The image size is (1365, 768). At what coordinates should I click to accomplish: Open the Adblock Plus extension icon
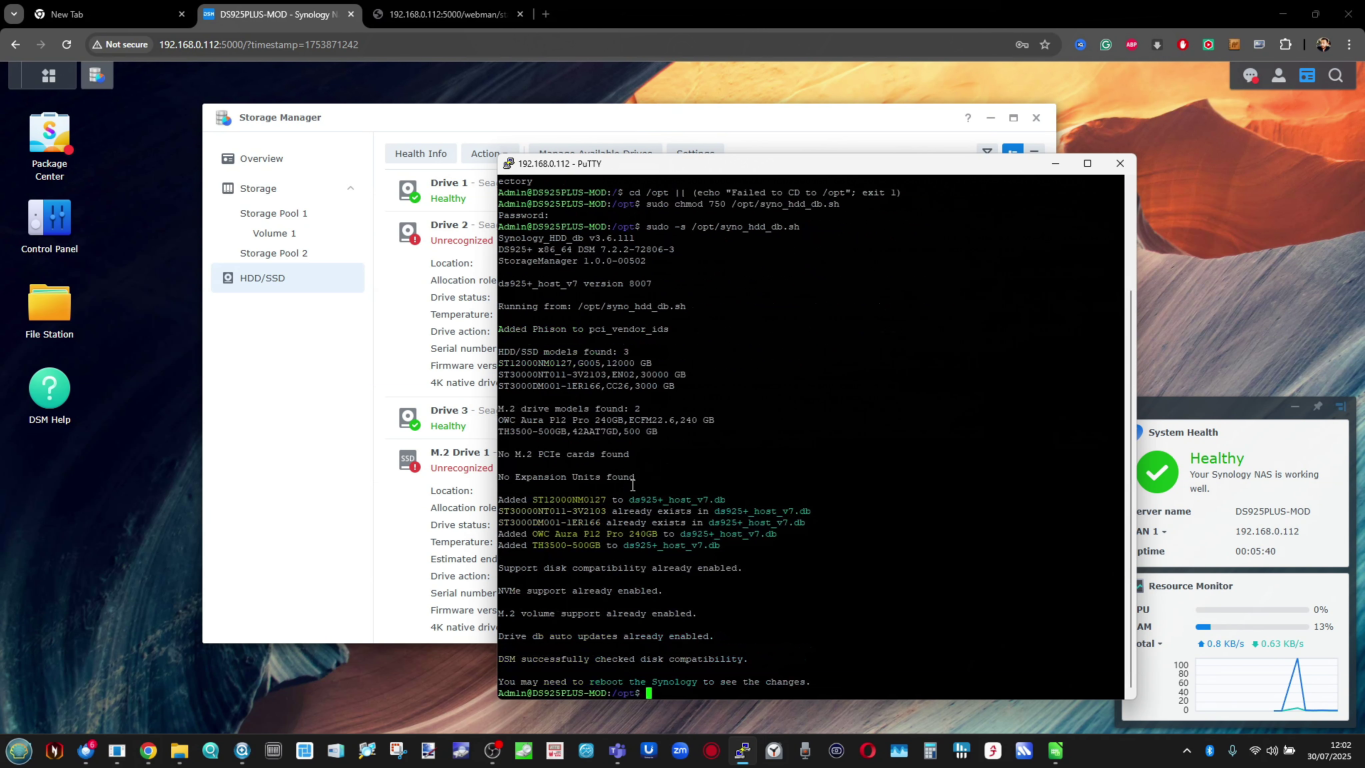coord(1131,44)
